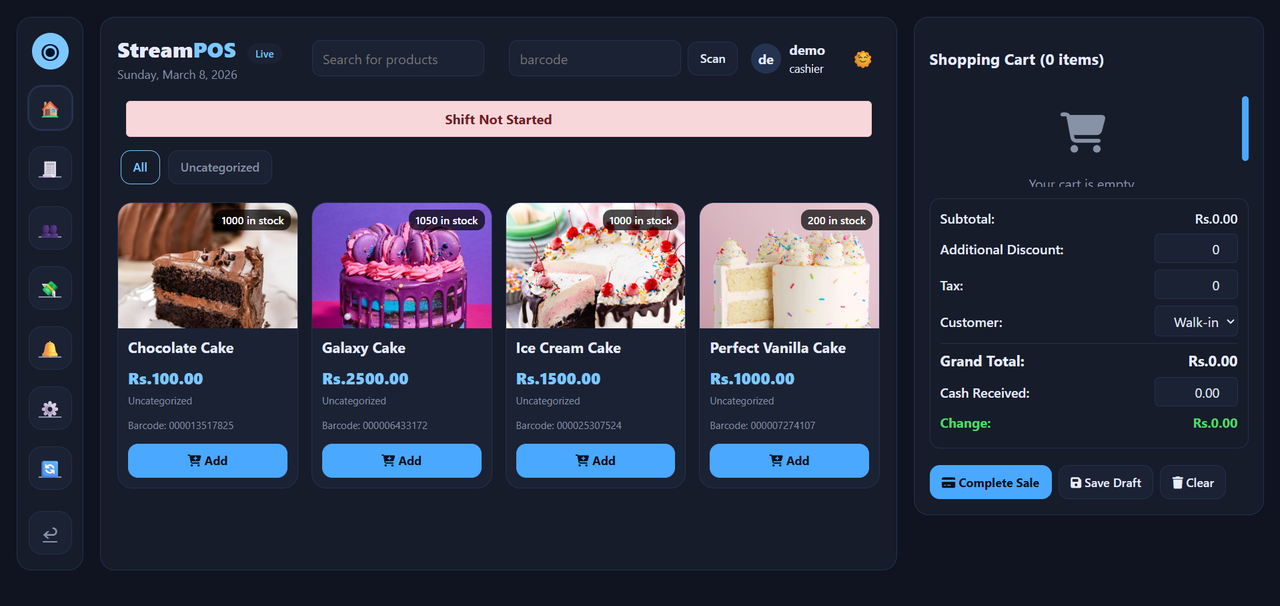Viewport: 1280px width, 606px height.
Task: Clear the shopping cart
Action: coord(1192,482)
